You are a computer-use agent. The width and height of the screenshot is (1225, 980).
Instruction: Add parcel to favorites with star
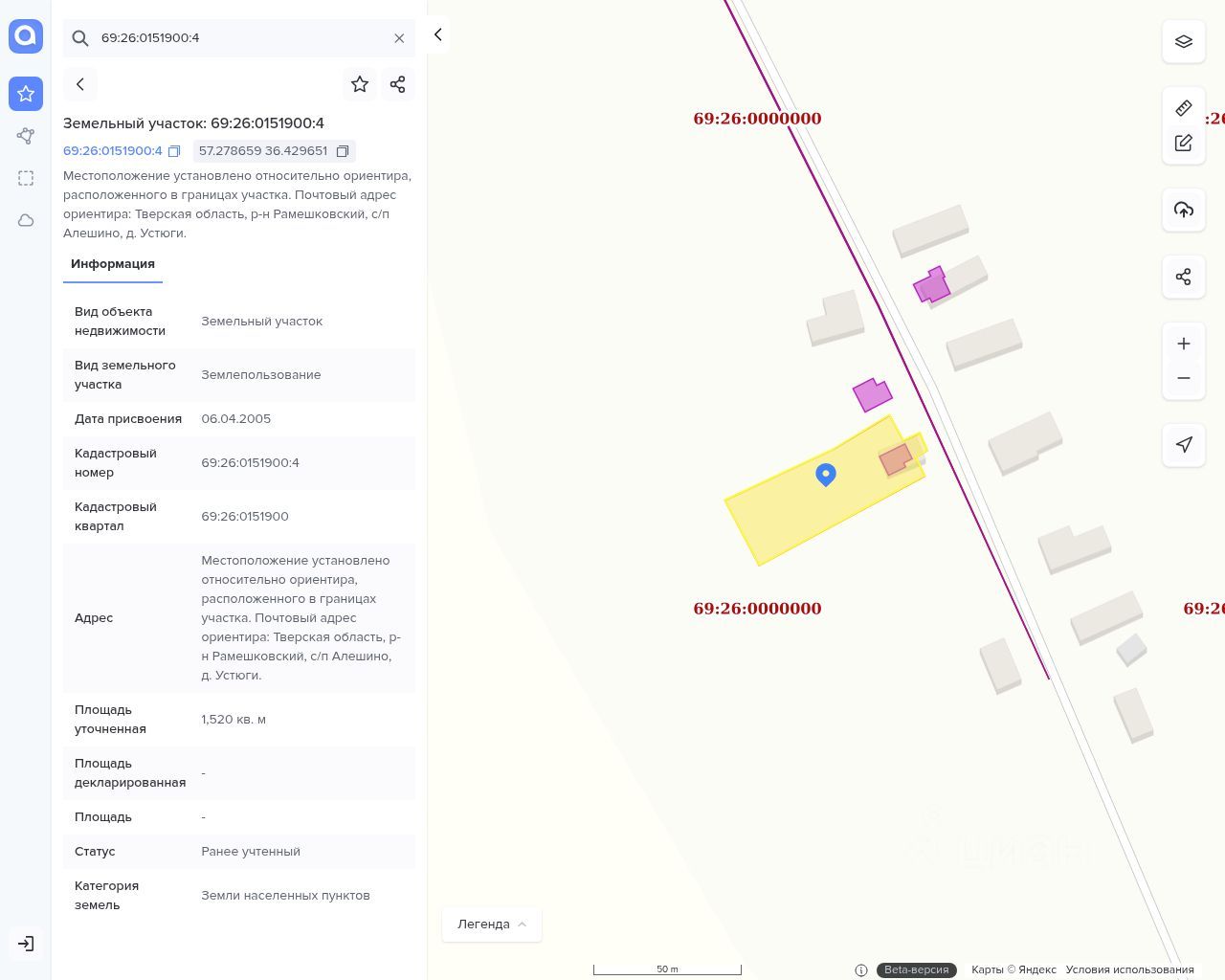(x=360, y=84)
